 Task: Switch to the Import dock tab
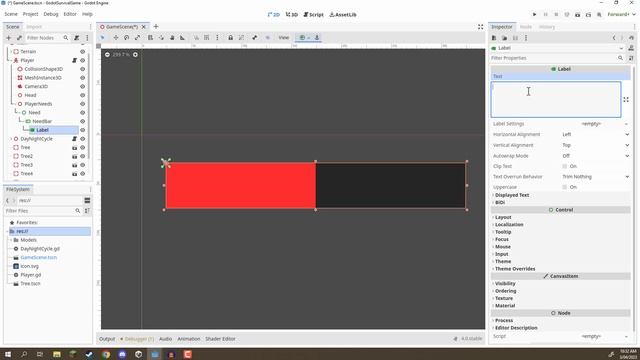(x=34, y=27)
